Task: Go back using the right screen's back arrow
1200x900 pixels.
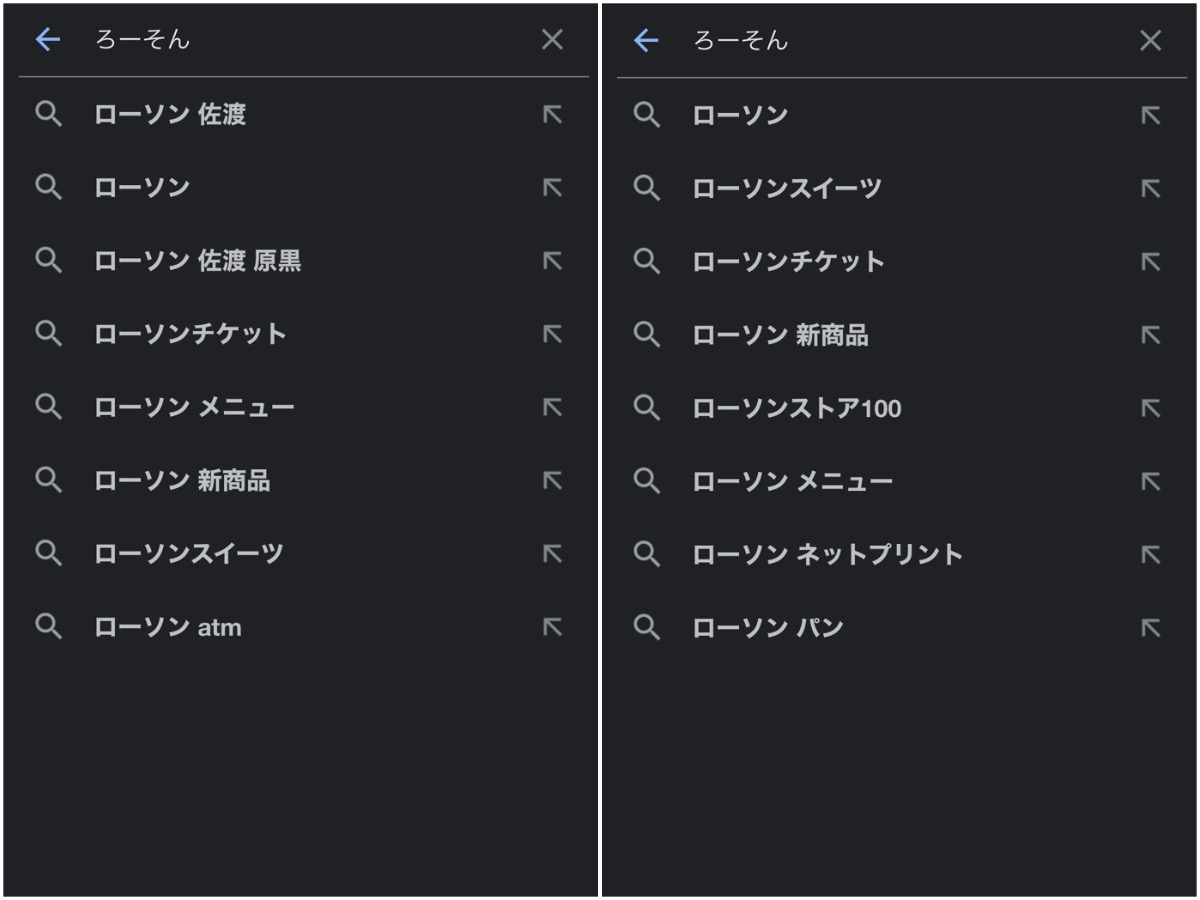Action: pos(647,40)
